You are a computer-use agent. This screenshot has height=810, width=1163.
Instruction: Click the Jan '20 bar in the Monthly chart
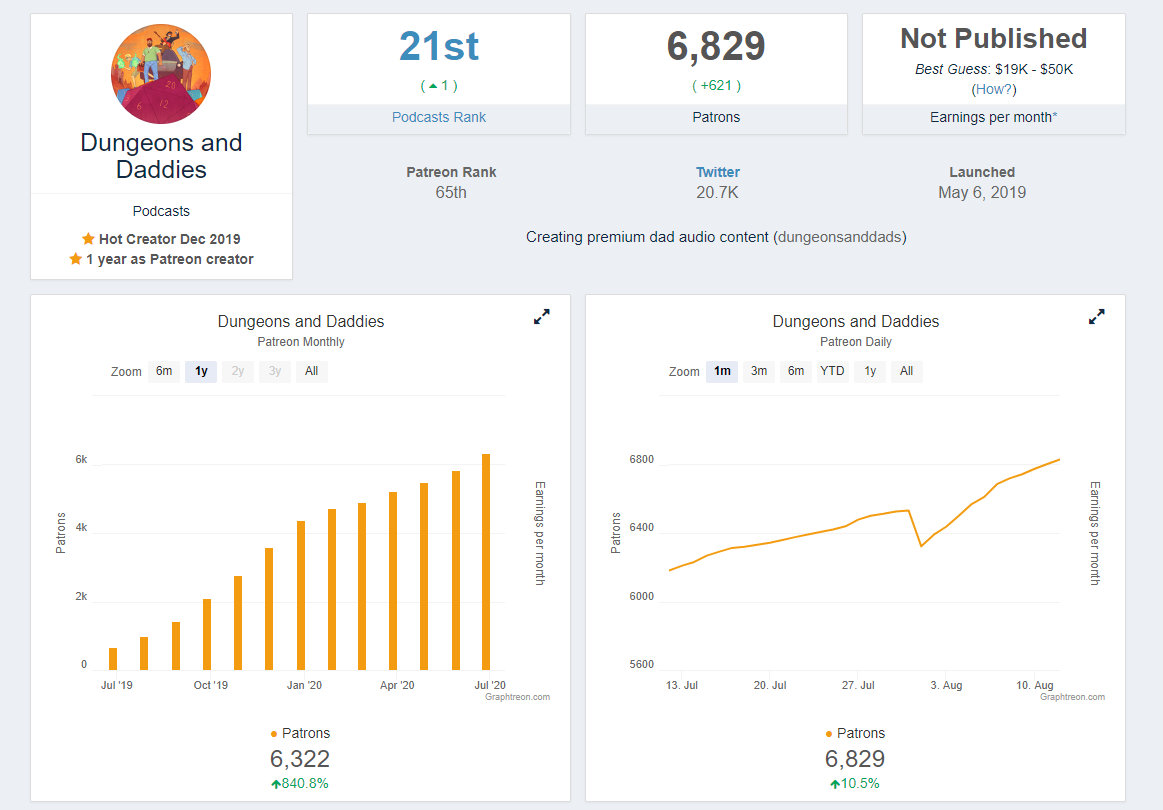click(300, 596)
